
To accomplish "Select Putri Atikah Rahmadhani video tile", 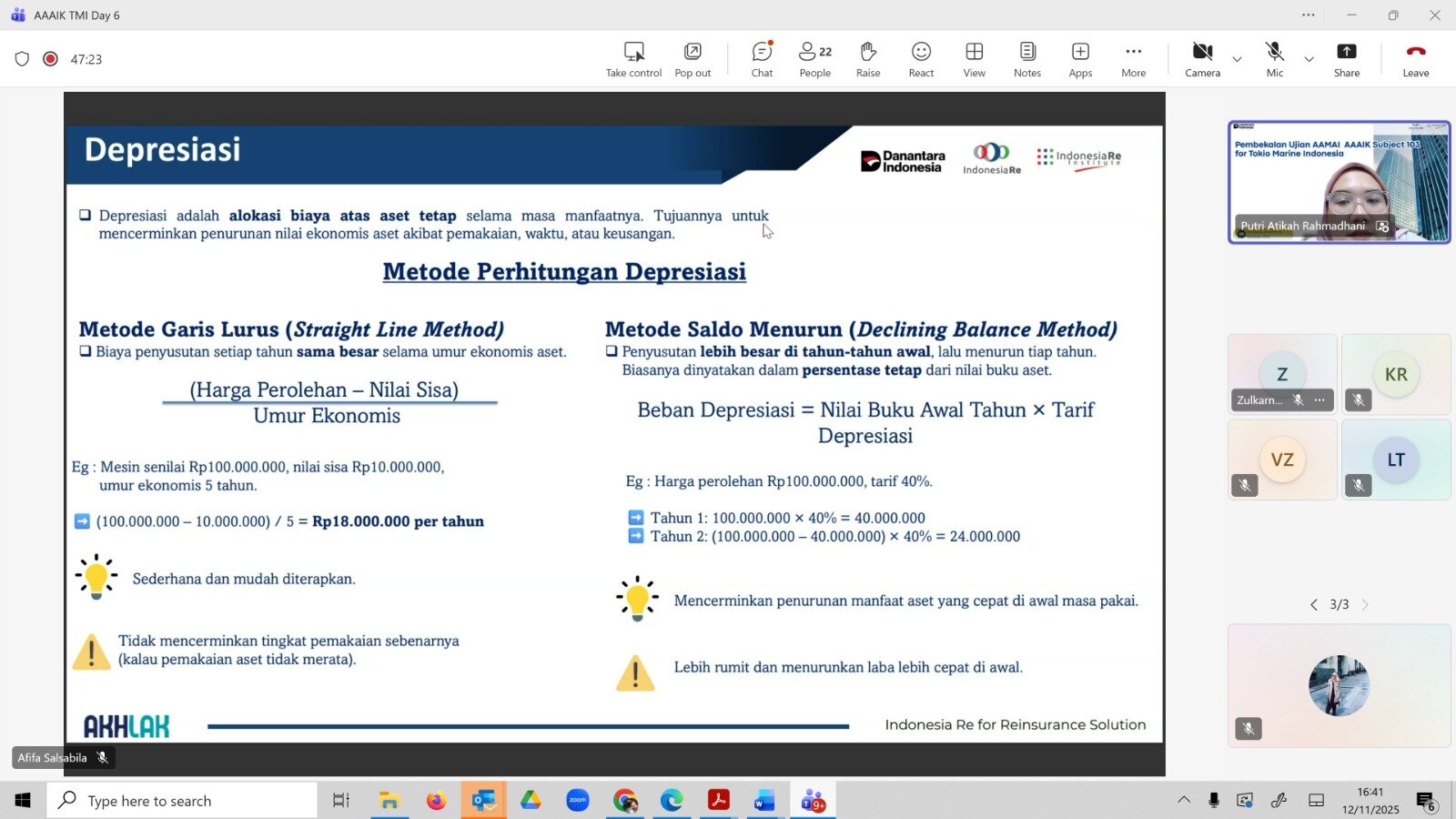I will pyautogui.click(x=1339, y=182).
